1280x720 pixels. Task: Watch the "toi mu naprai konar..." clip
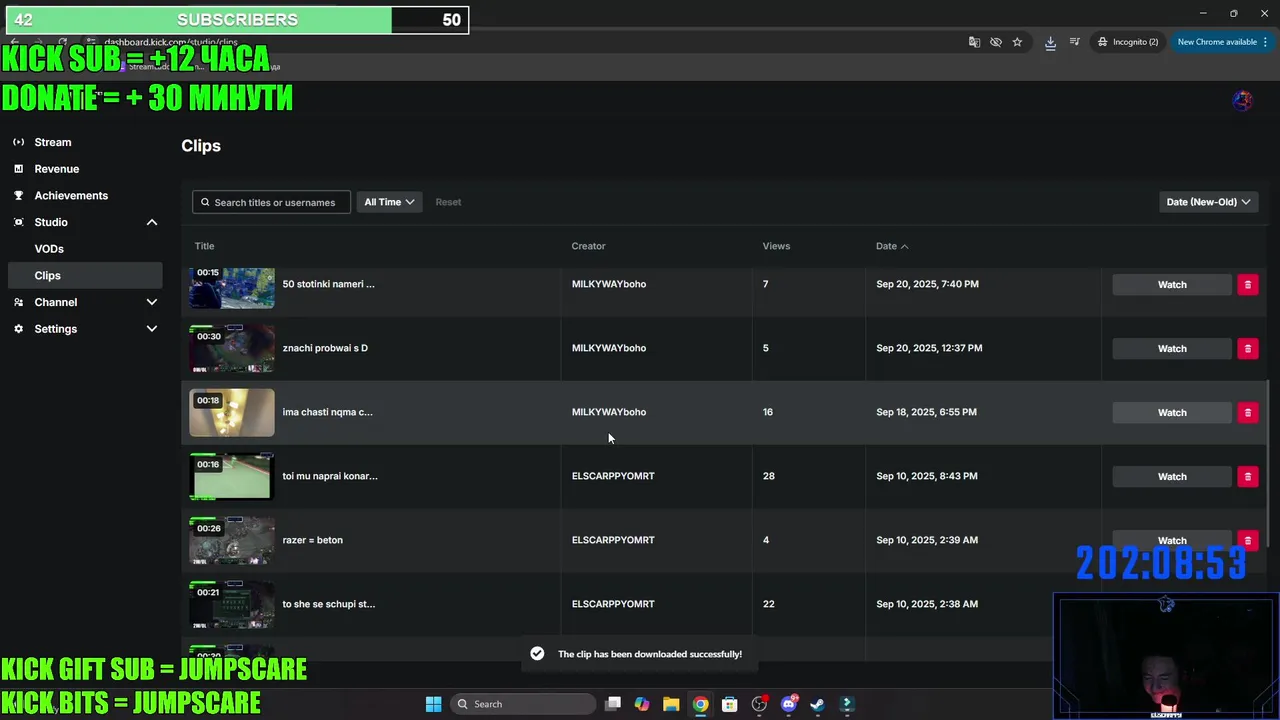coord(1172,477)
